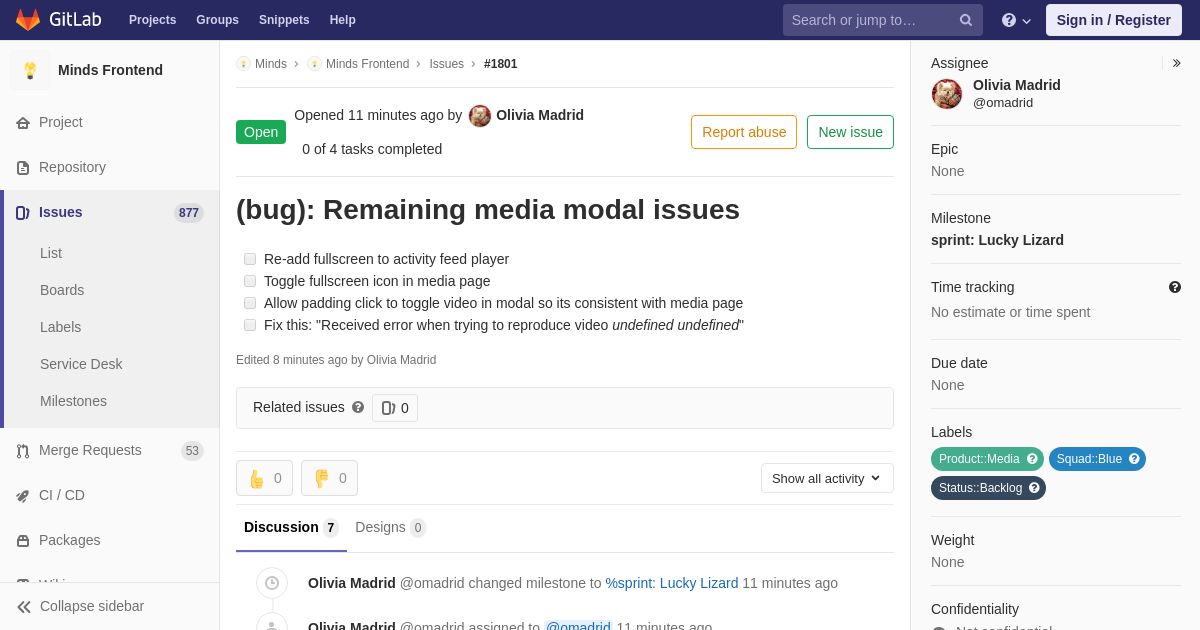
Task: Click the Issues icon in sidebar
Action: (23, 212)
